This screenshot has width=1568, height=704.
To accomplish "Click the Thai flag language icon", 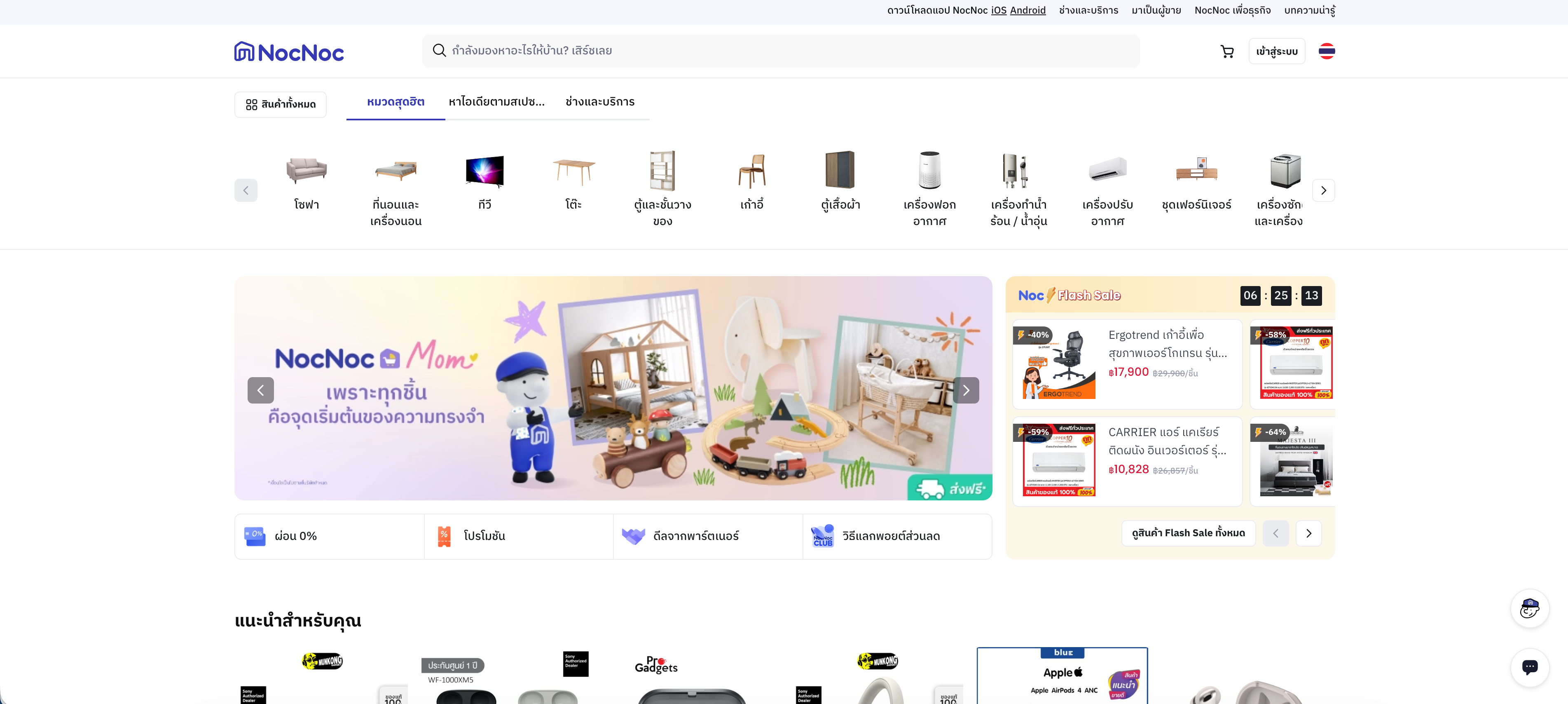I will pyautogui.click(x=1326, y=51).
